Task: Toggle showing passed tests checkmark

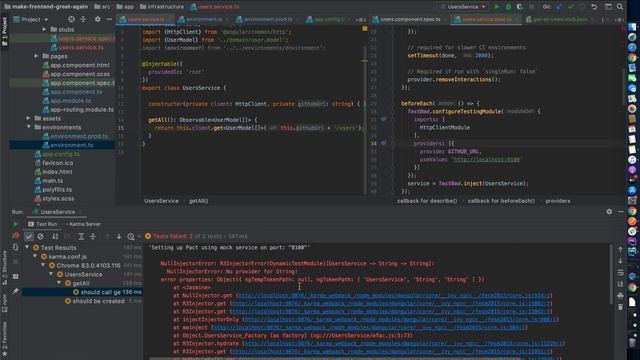Action: click(x=29, y=236)
